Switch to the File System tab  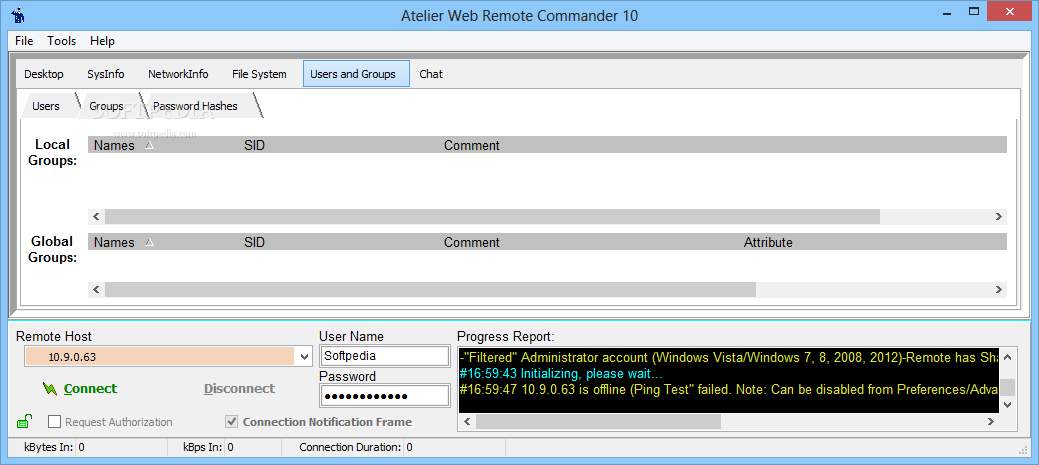tap(259, 74)
